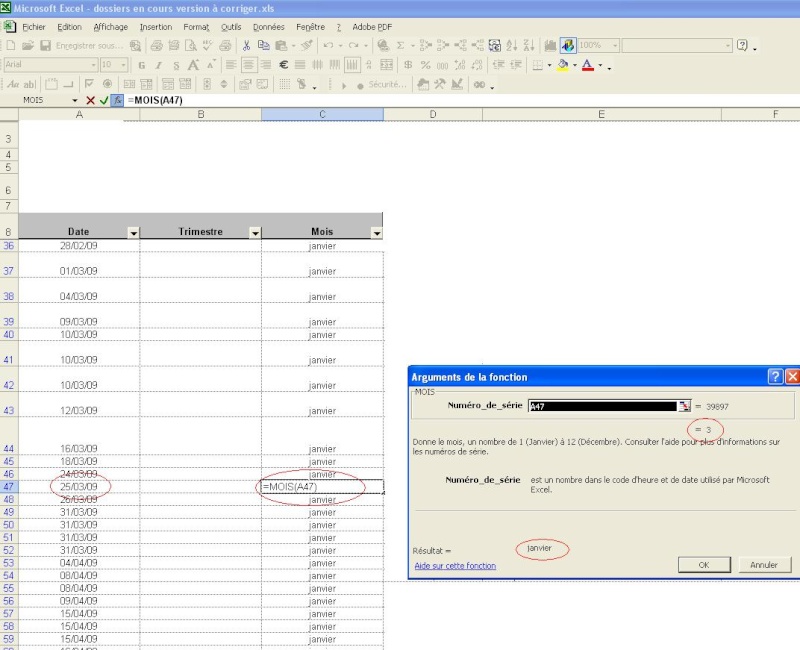The height and width of the screenshot is (650, 800).
Task: Apply the yellow fill color bucket
Action: tap(563, 65)
